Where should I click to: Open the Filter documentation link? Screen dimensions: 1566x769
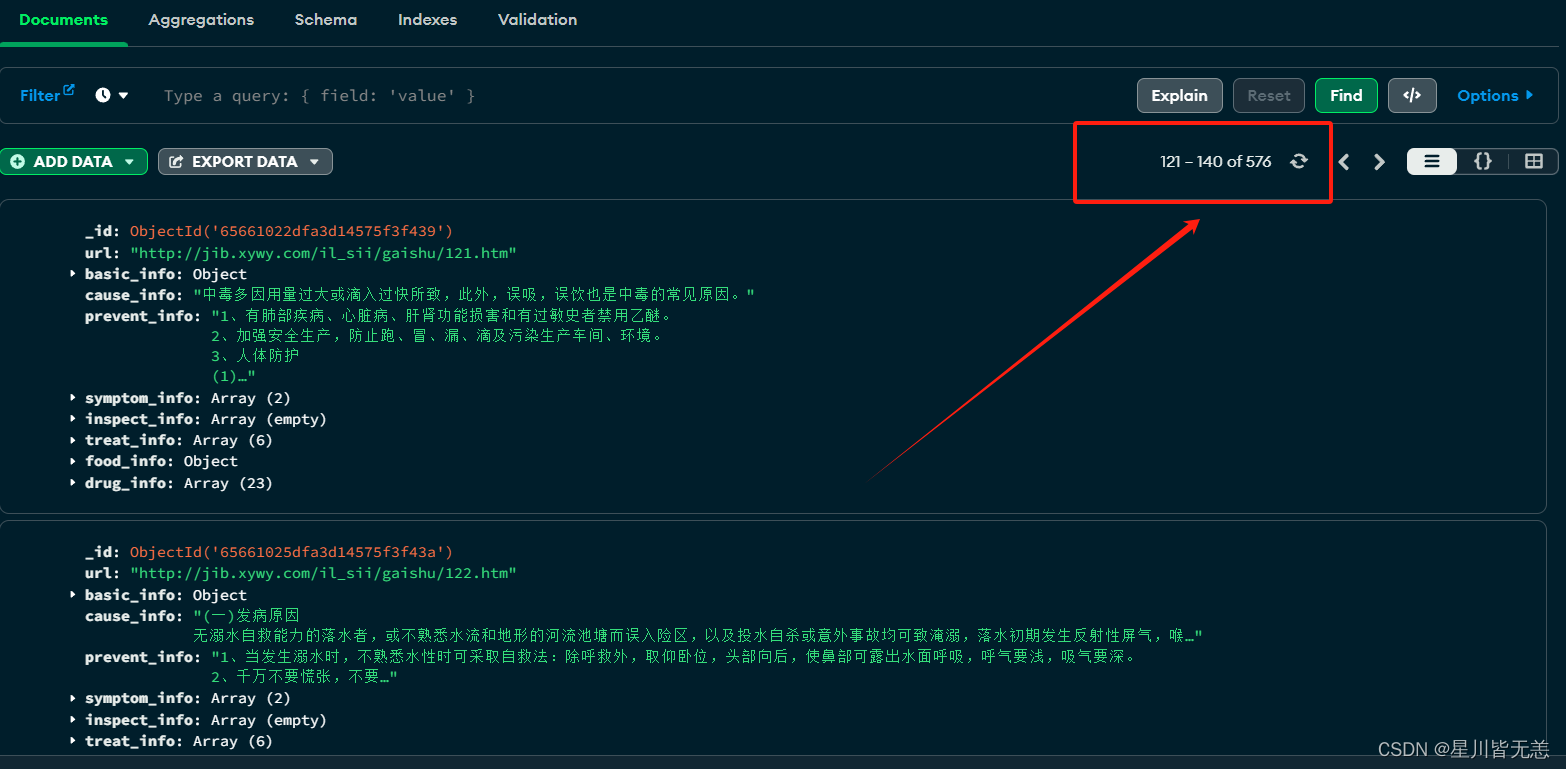click(47, 95)
